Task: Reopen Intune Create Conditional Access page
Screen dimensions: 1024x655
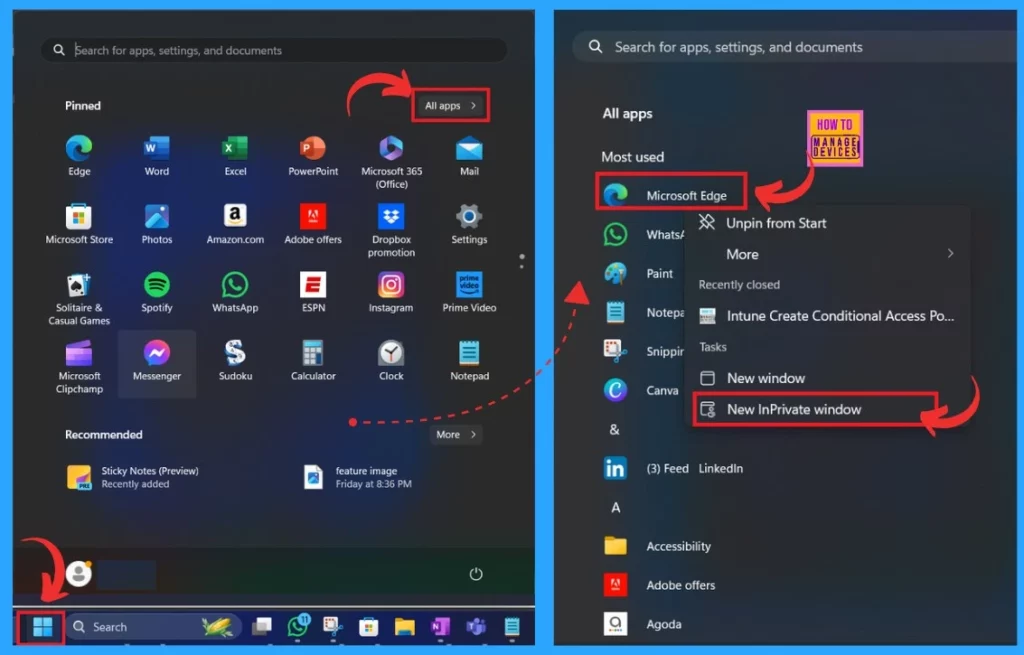Action: [827, 316]
